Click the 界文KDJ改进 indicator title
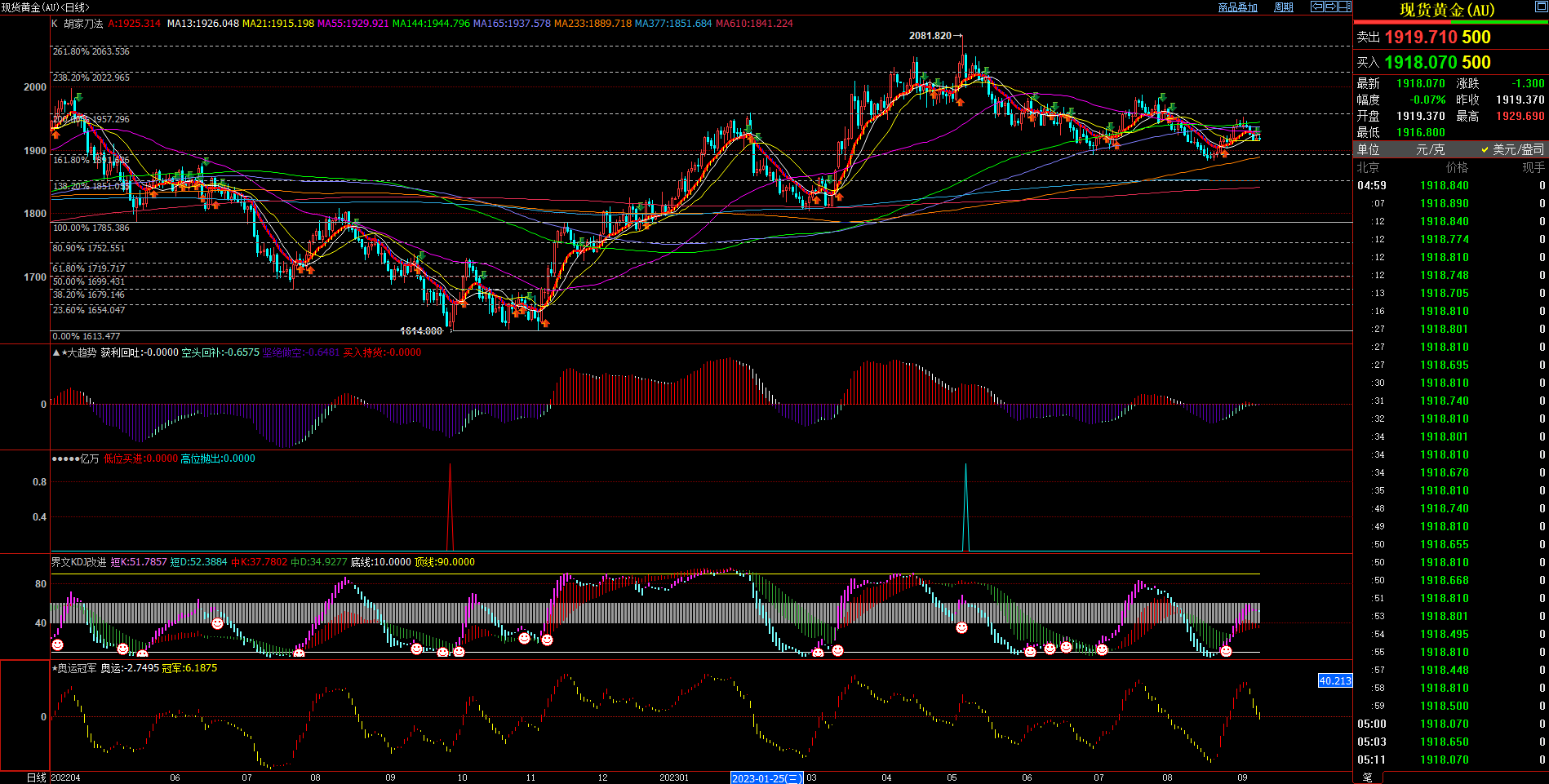Viewport: 1549px width, 784px height. [x=79, y=562]
